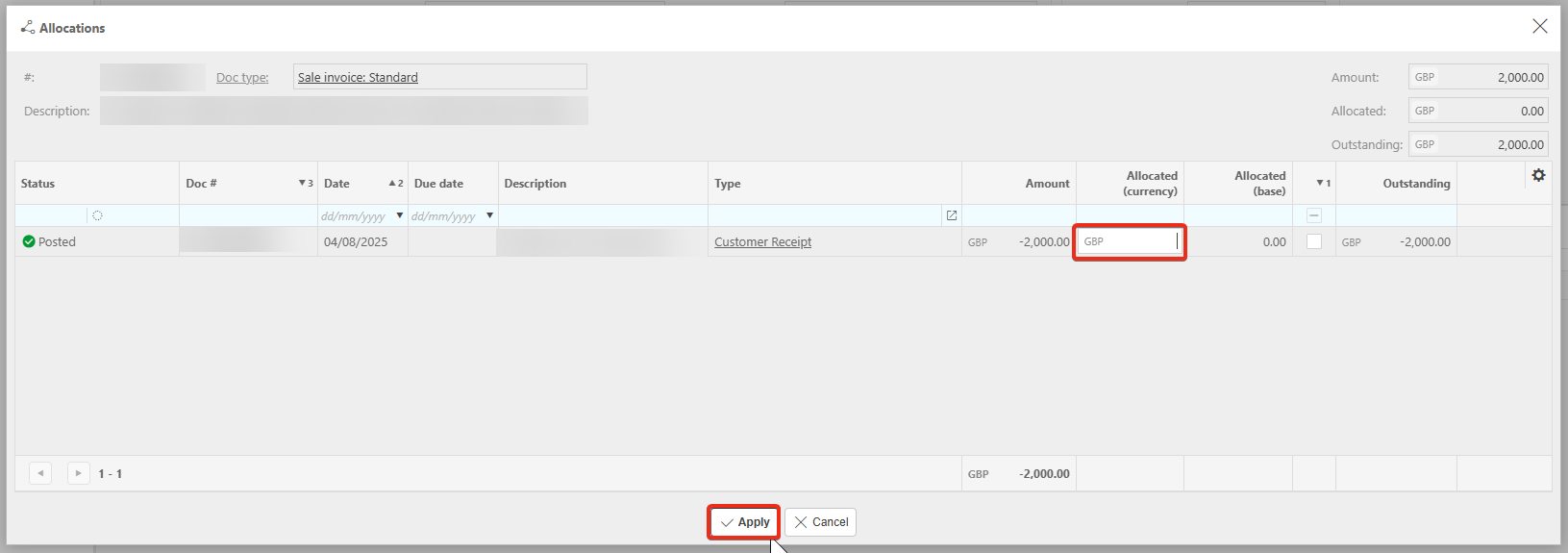Click the 1 - 1 page indicator
Screen dimensions: 1568x553
[x=111, y=473]
